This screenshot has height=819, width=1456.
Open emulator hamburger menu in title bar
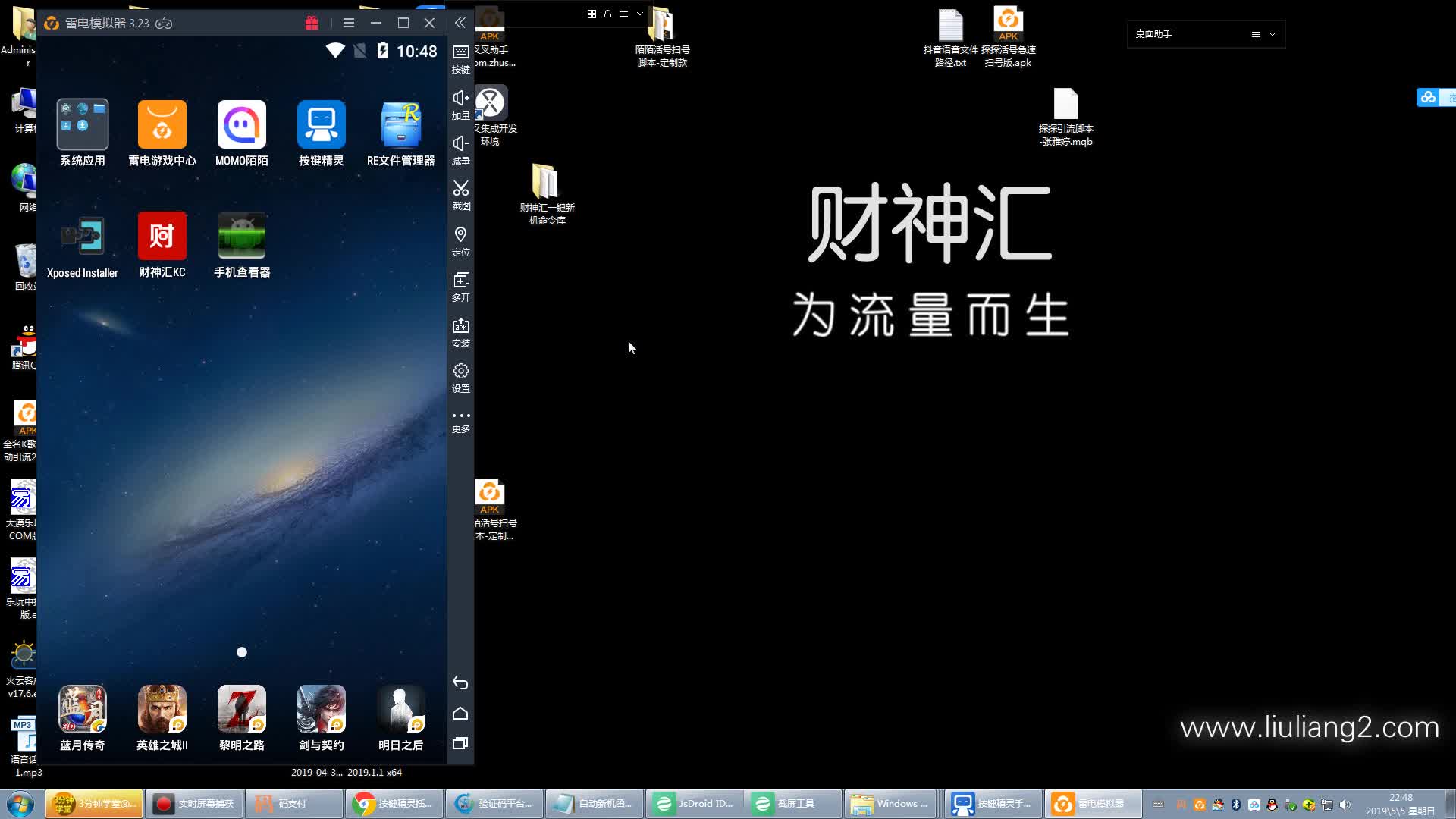(349, 23)
